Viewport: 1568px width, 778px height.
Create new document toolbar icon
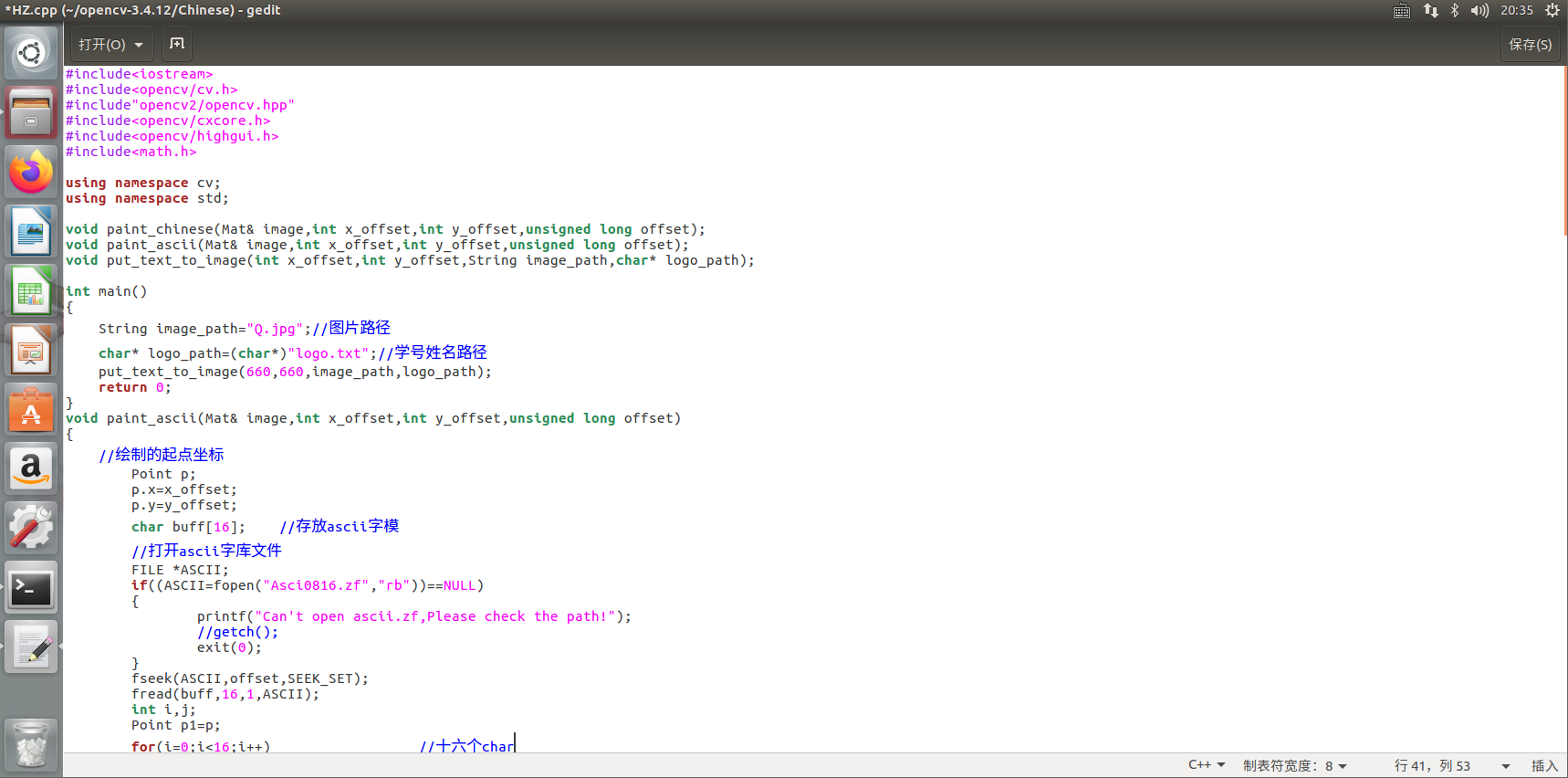click(x=177, y=44)
